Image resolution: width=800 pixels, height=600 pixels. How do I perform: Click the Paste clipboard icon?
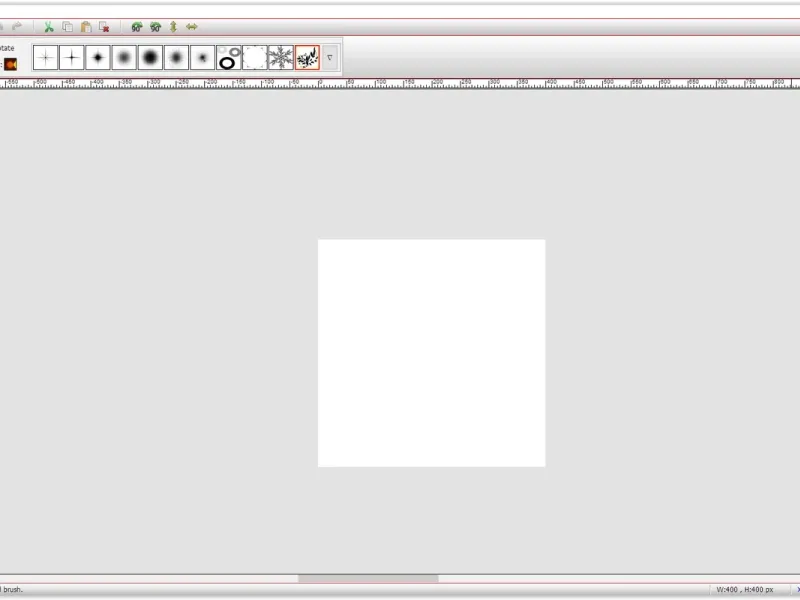pos(86,27)
